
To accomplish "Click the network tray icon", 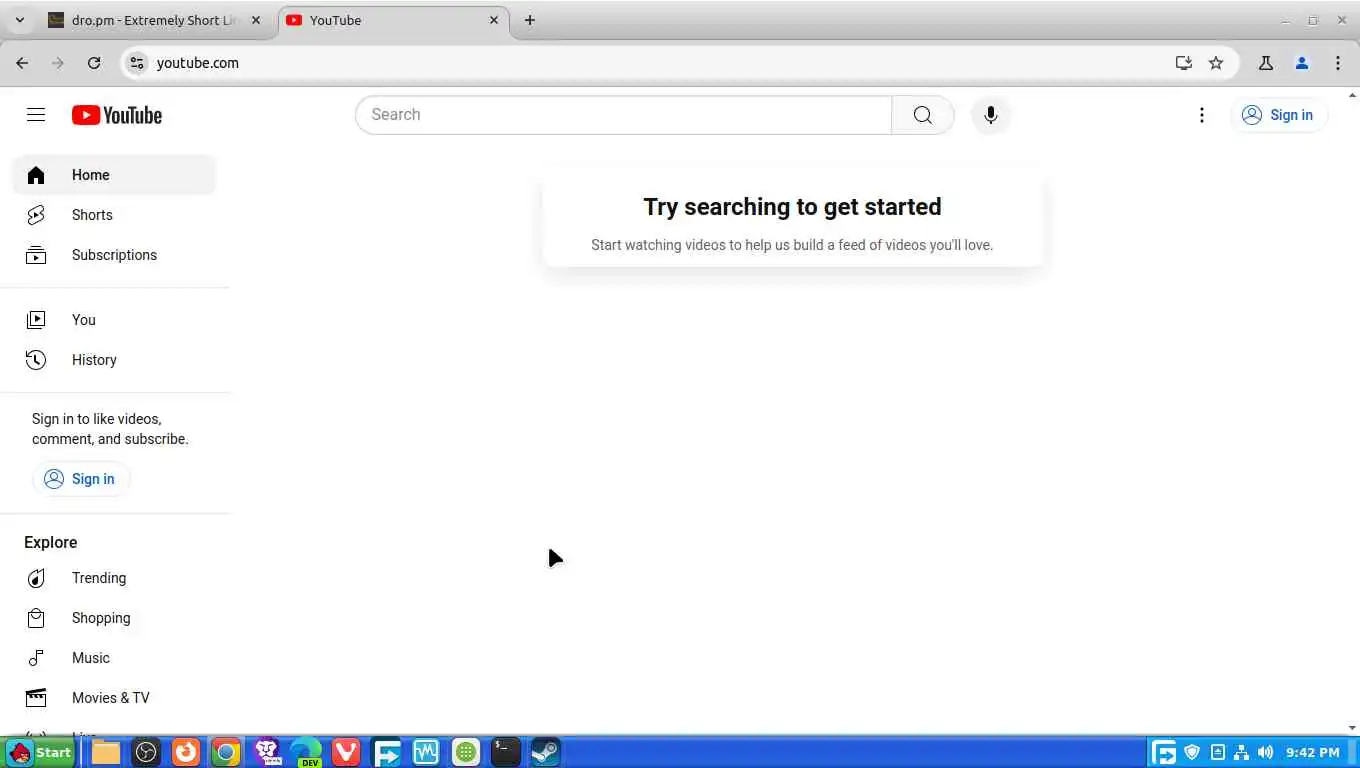I will [1241, 752].
